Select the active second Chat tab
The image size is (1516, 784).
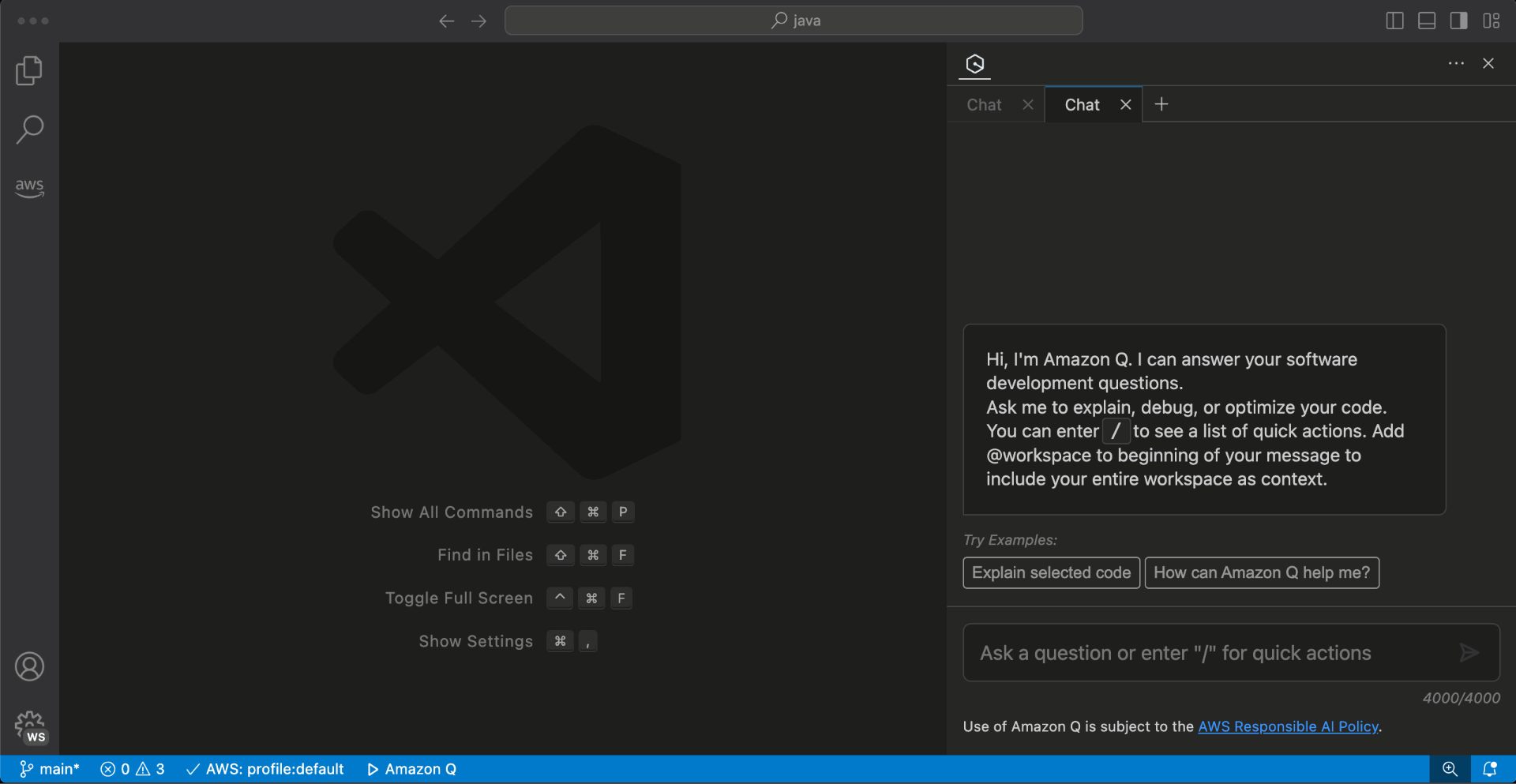click(x=1082, y=105)
